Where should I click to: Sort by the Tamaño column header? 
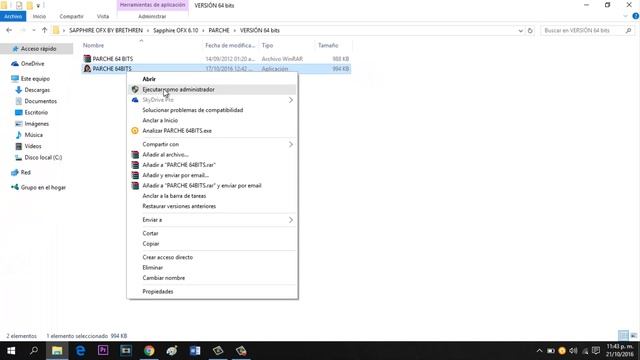click(x=328, y=45)
